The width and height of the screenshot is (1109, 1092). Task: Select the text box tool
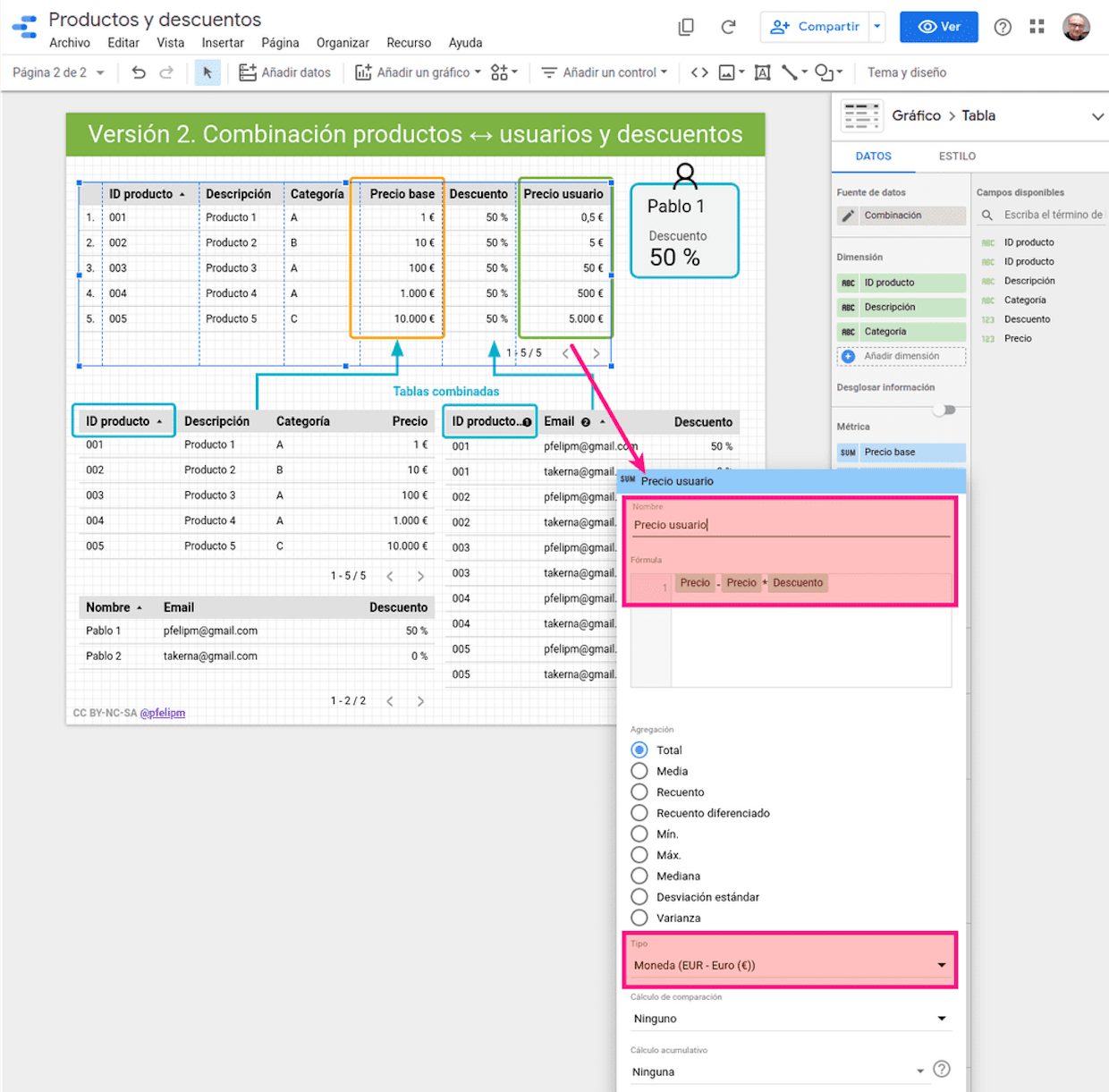[762, 72]
